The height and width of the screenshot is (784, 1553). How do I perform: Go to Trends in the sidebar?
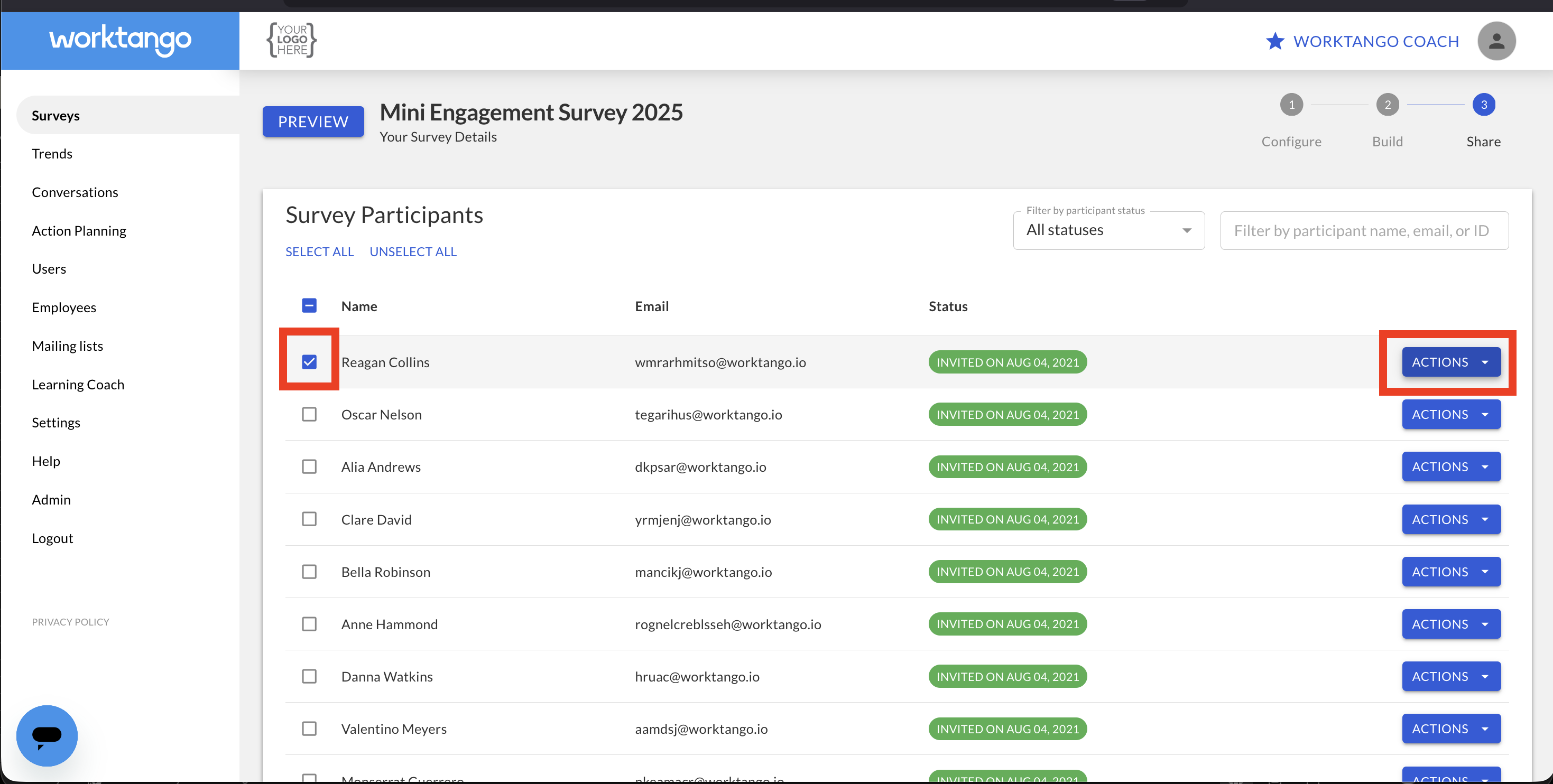[52, 154]
